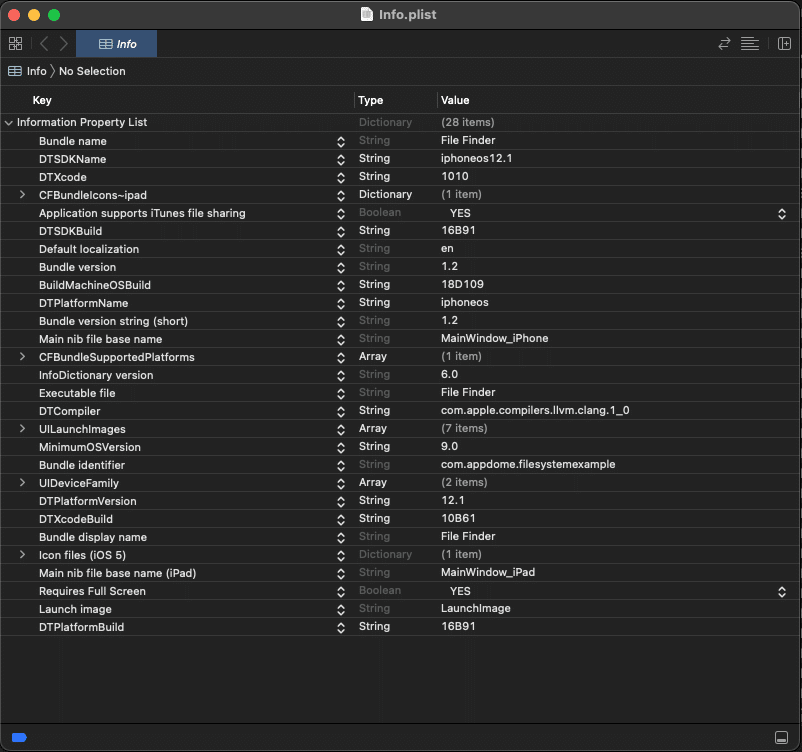Click the blue filter tag icon at bottom
The image size is (802, 752).
19,737
